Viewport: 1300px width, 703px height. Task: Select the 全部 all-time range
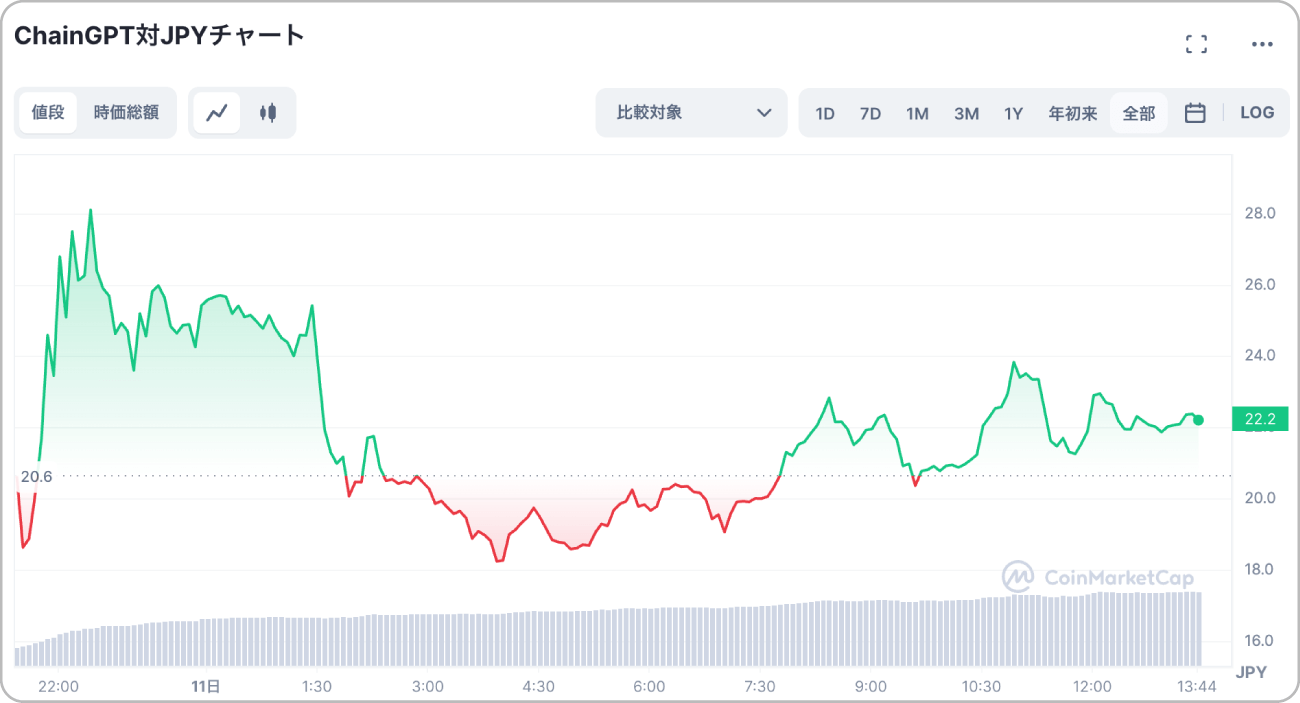point(1139,113)
